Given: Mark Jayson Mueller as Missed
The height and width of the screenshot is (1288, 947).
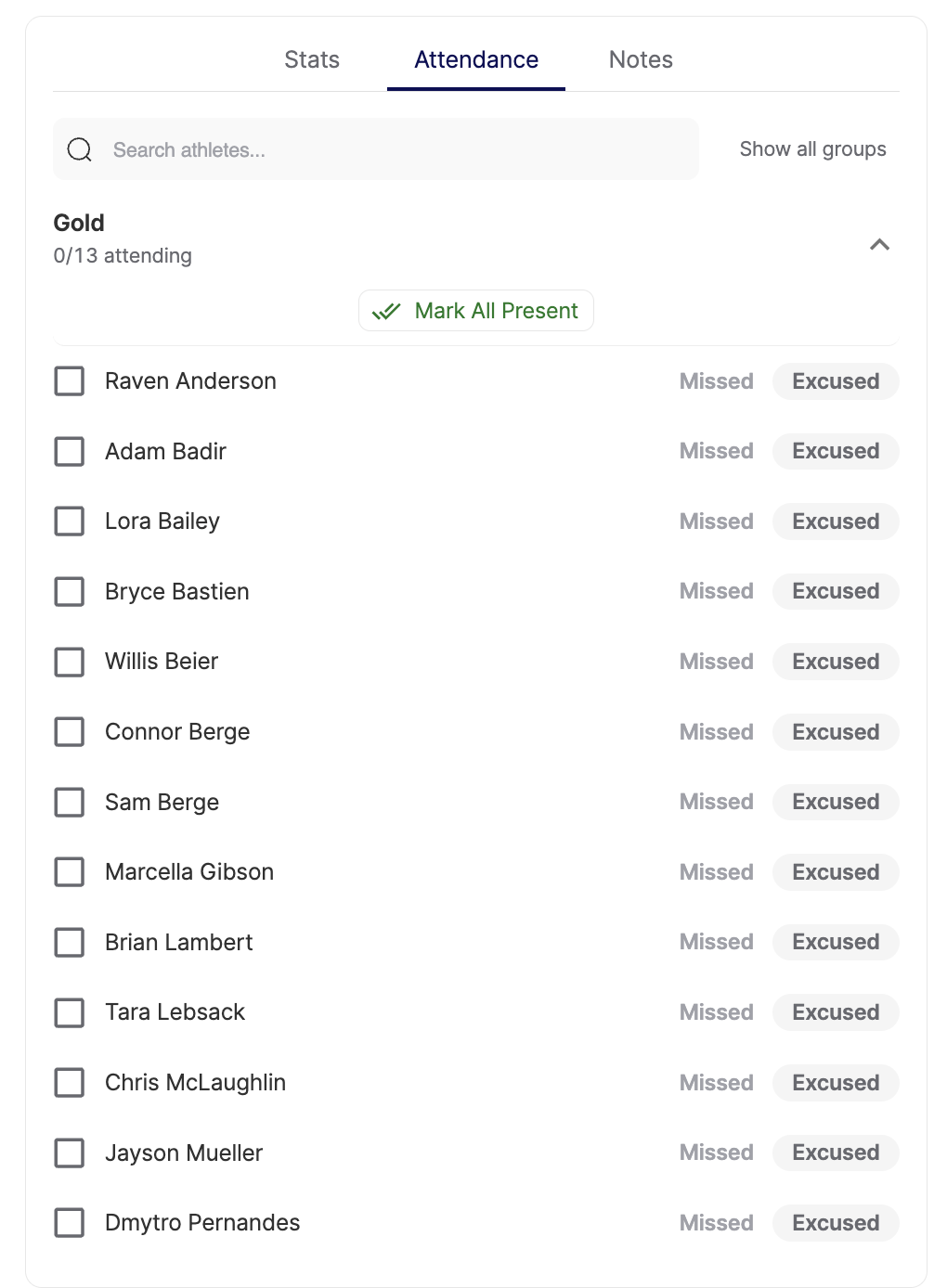Looking at the screenshot, I should click(x=716, y=1153).
